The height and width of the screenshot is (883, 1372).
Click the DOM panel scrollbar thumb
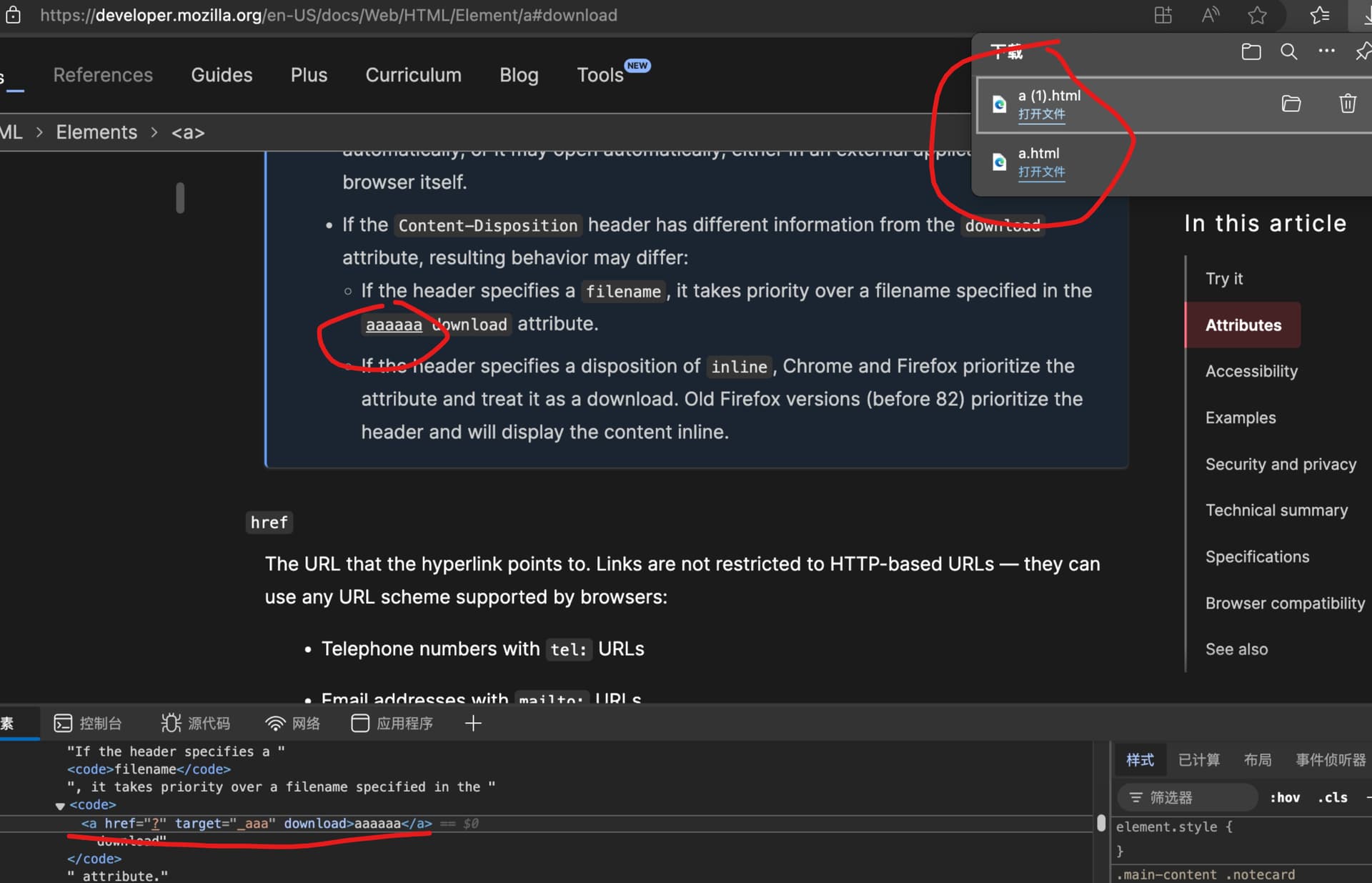click(1101, 823)
